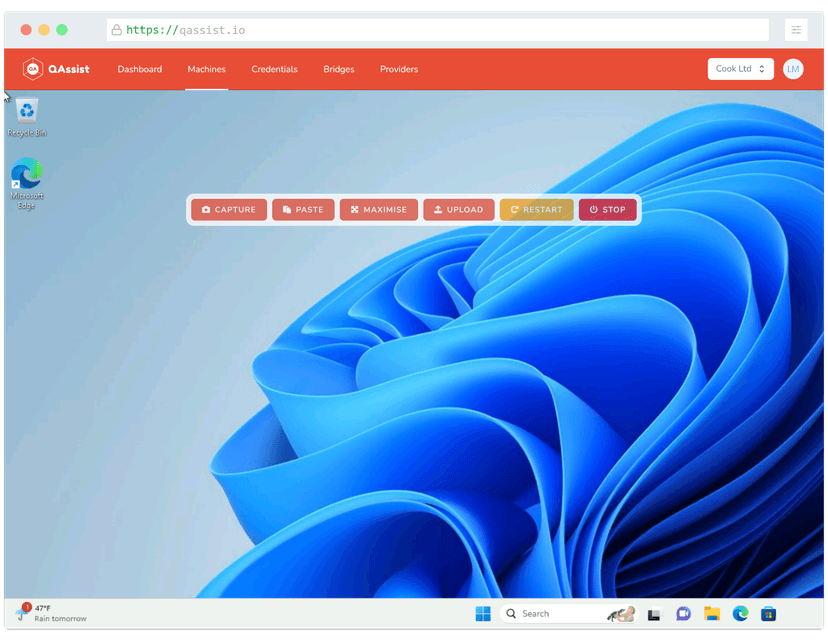Select the Microsoft Edge desktop shortcut

(27, 175)
